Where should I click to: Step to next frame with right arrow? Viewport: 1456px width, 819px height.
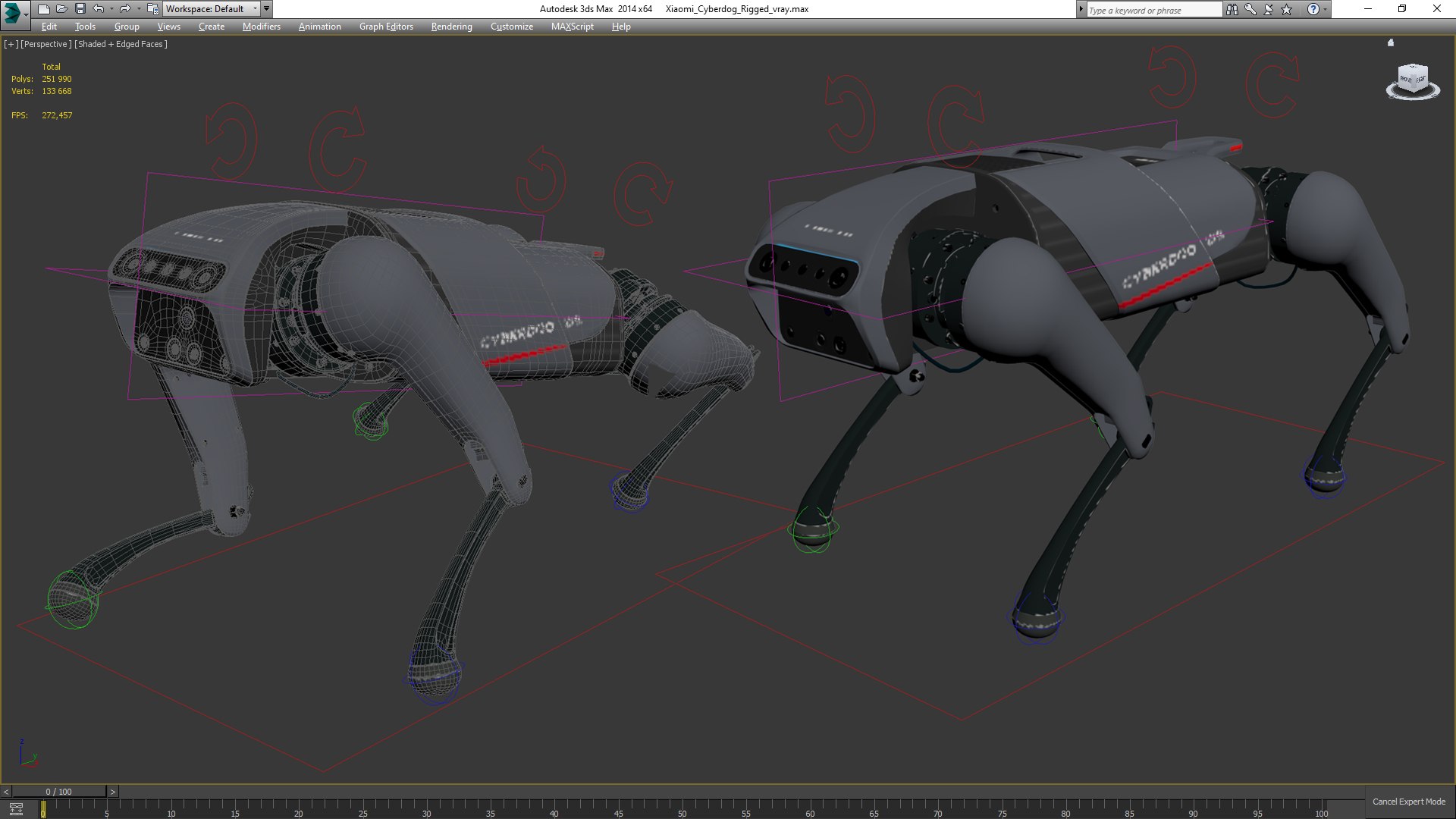coord(113,792)
